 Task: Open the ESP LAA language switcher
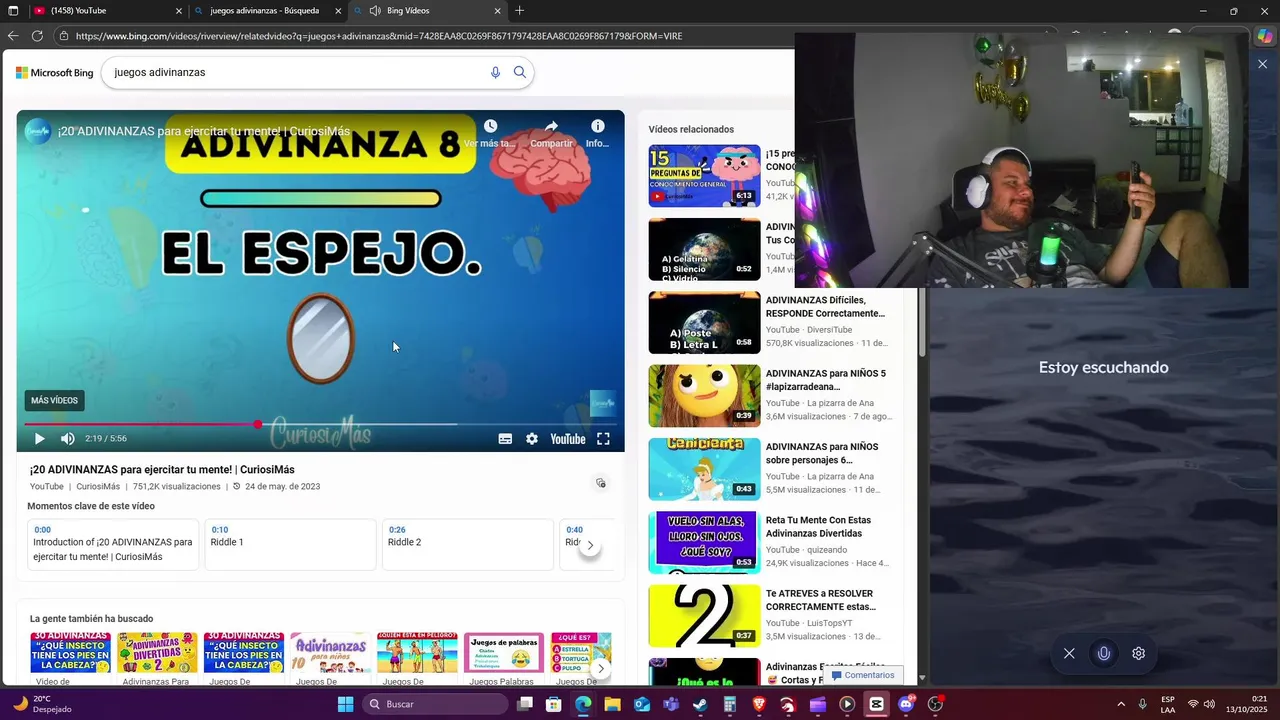[1168, 704]
